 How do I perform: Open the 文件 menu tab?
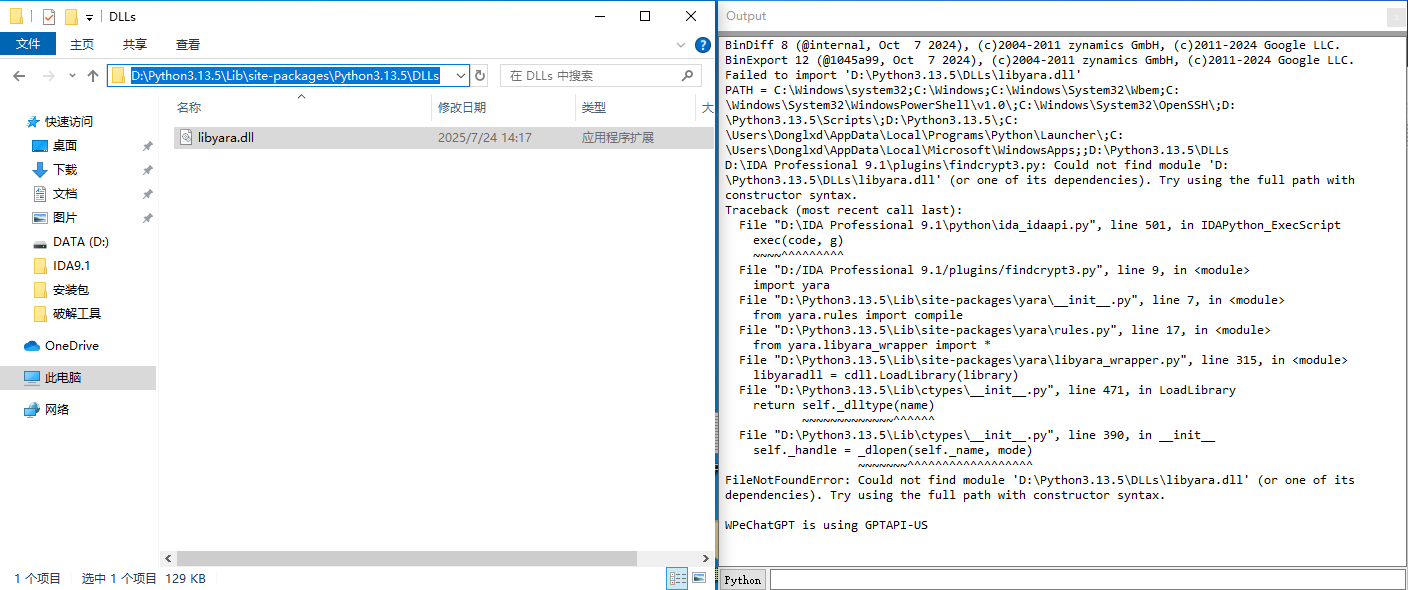click(x=28, y=44)
